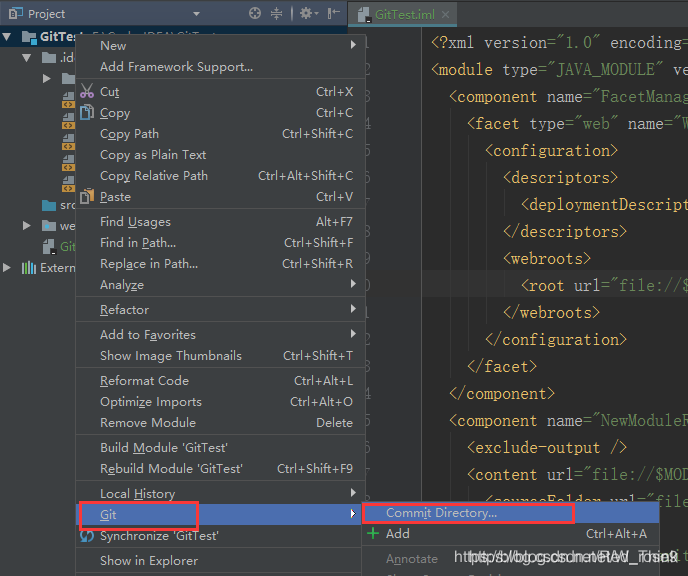Collapse the GitTest root node arrow

(x=7, y=37)
